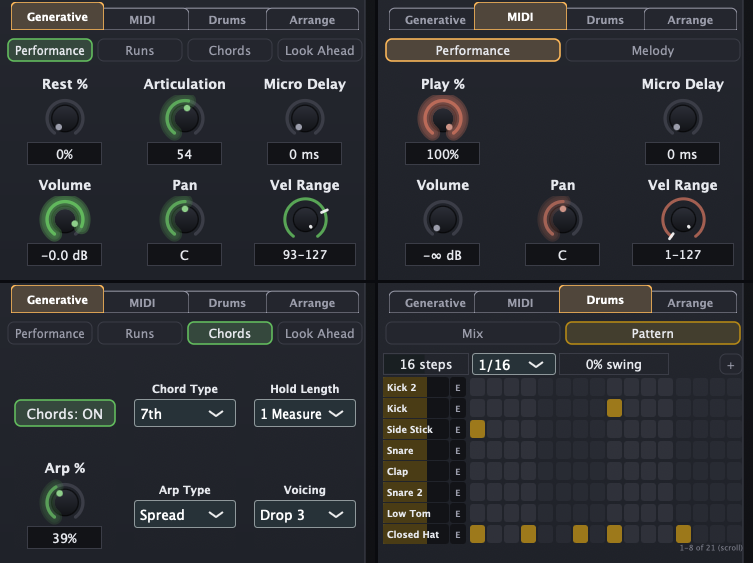Click the Articulation knob
This screenshot has width=753, height=563.
coord(184,118)
